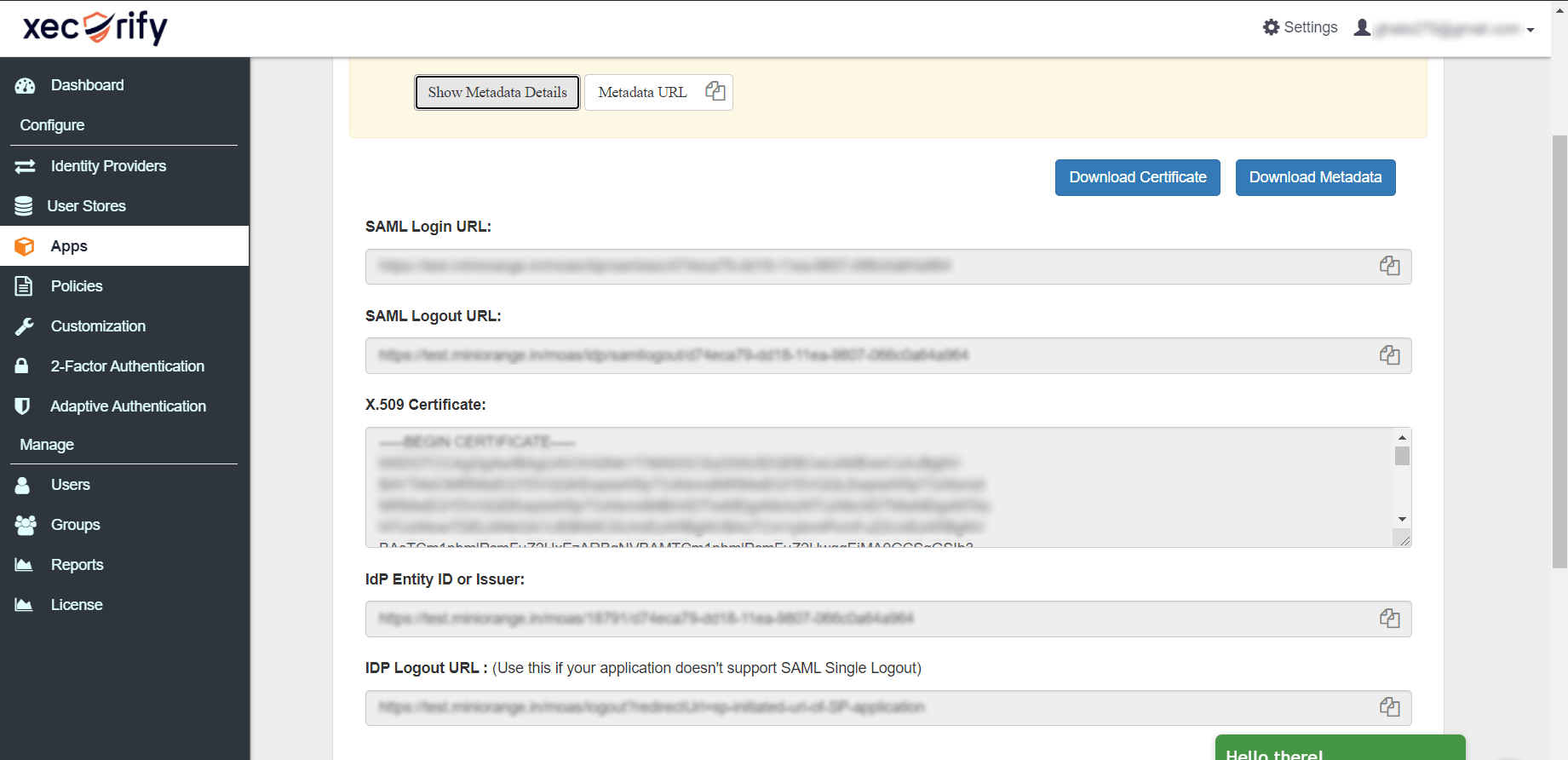Viewport: 1568px width, 760px height.
Task: Click the Groups people icon
Action: click(x=26, y=525)
